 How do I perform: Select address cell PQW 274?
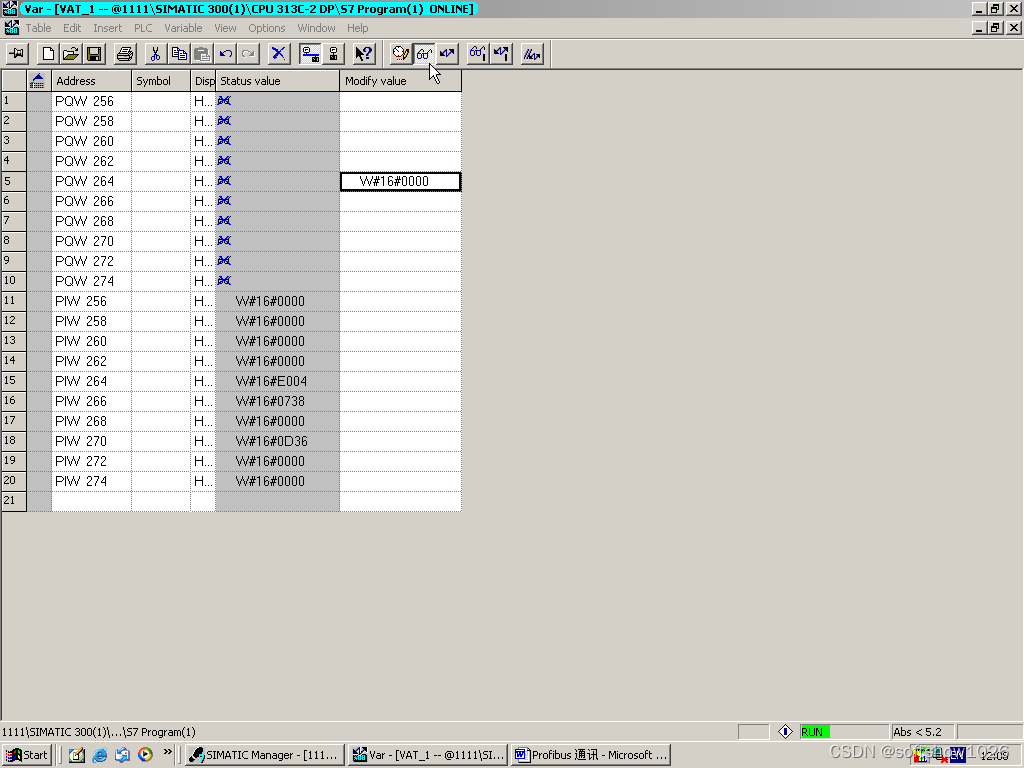91,281
